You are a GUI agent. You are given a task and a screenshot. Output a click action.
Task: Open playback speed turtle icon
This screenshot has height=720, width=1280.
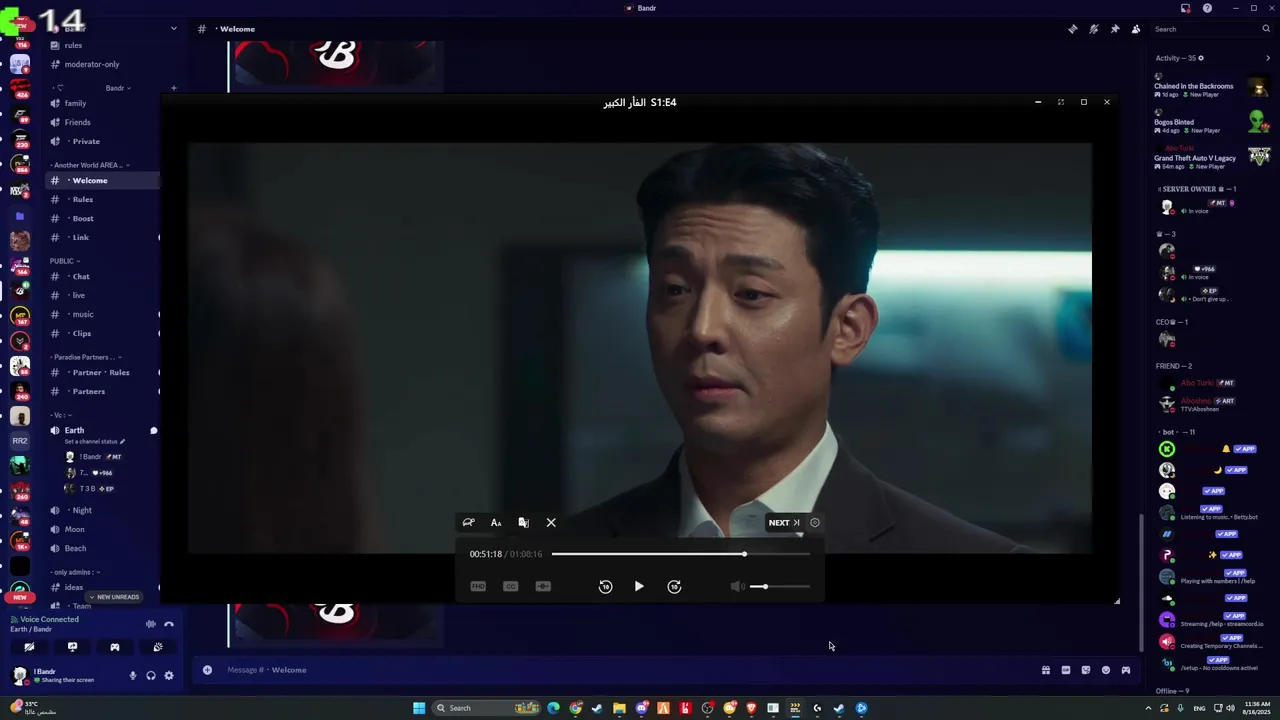(468, 522)
